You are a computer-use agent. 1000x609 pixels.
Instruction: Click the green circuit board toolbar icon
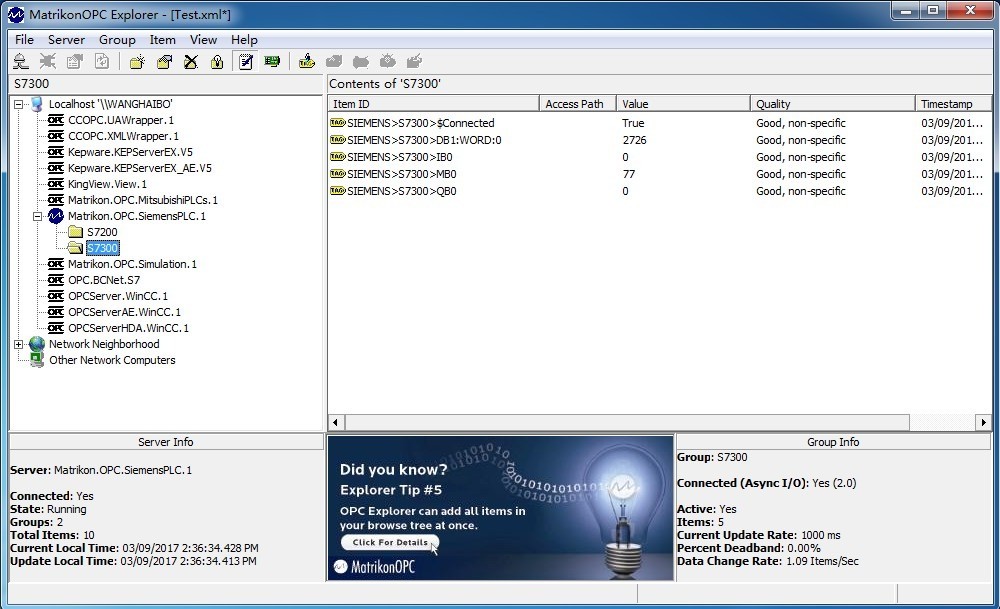(272, 61)
